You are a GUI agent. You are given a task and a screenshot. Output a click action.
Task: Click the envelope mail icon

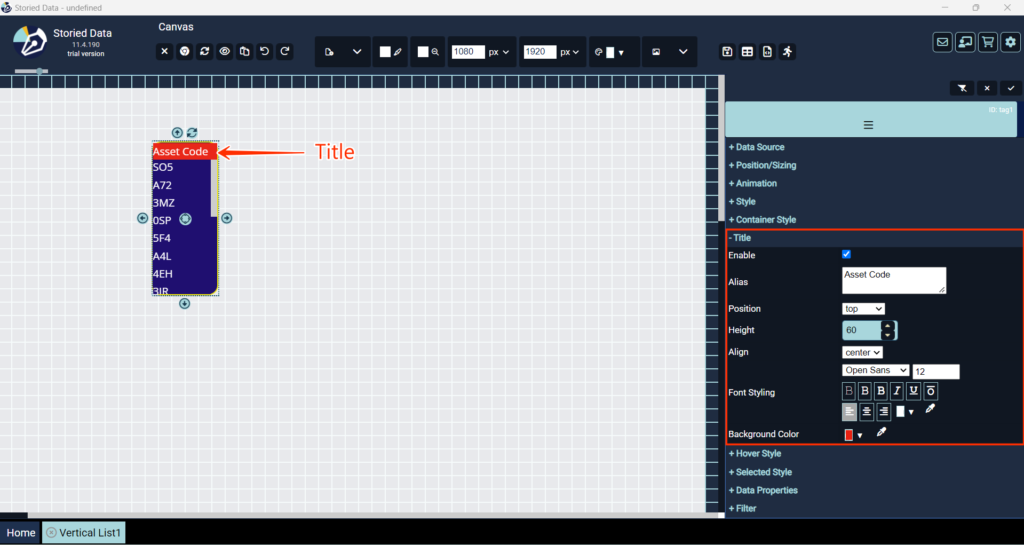click(942, 42)
